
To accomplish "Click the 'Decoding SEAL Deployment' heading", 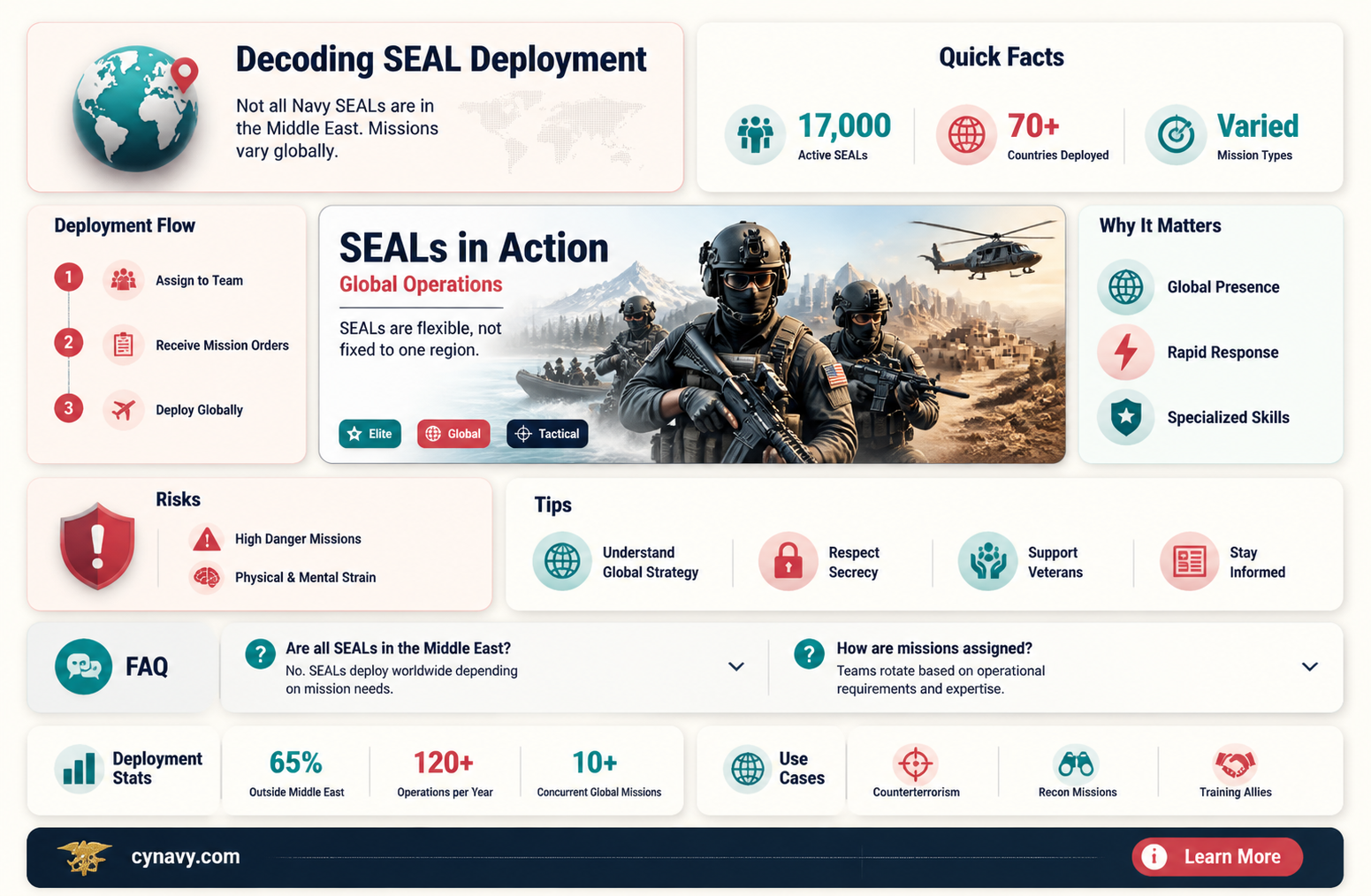I will click(441, 59).
